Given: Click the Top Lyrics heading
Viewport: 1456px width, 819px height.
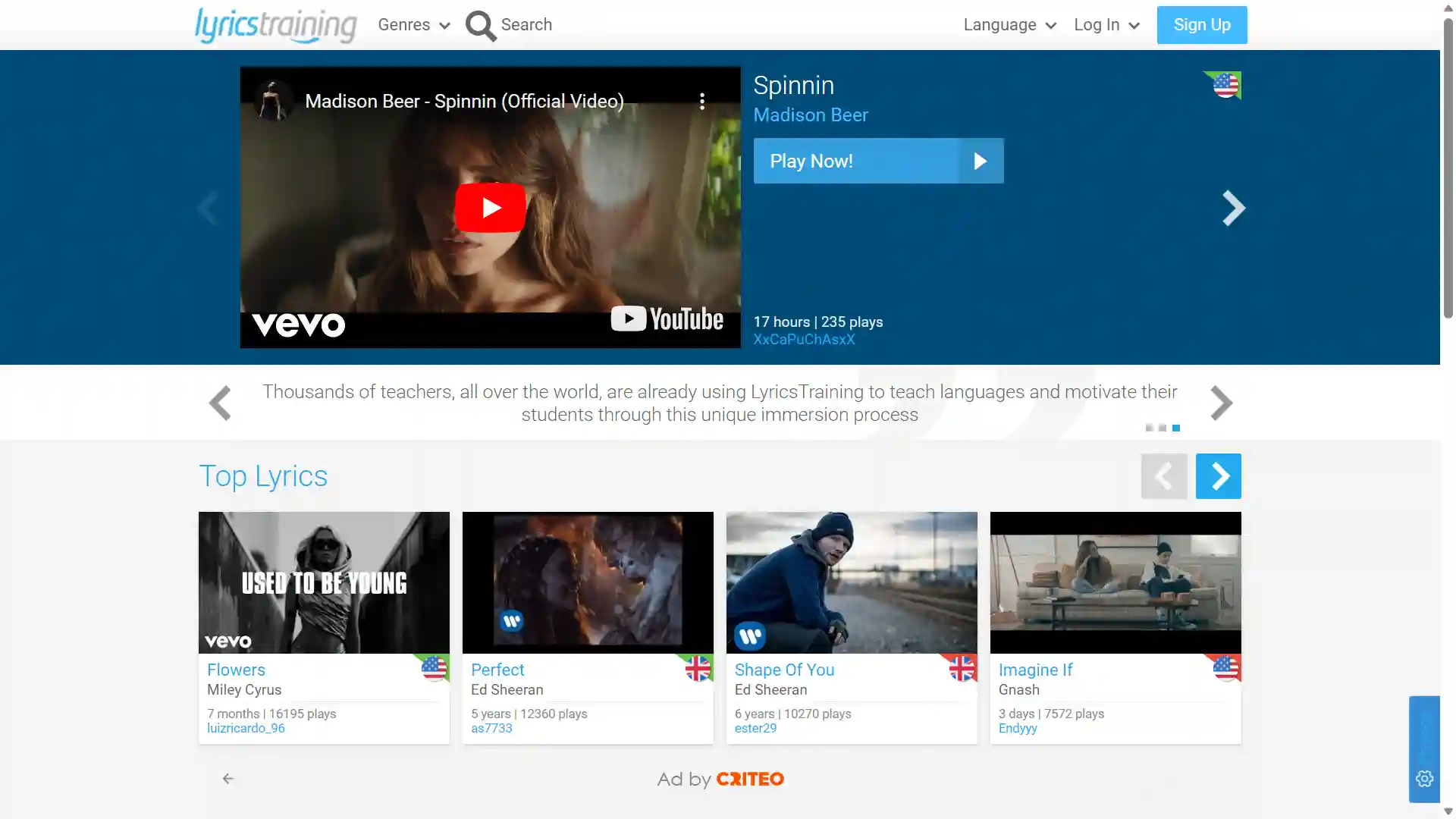Looking at the screenshot, I should pyautogui.click(x=263, y=476).
